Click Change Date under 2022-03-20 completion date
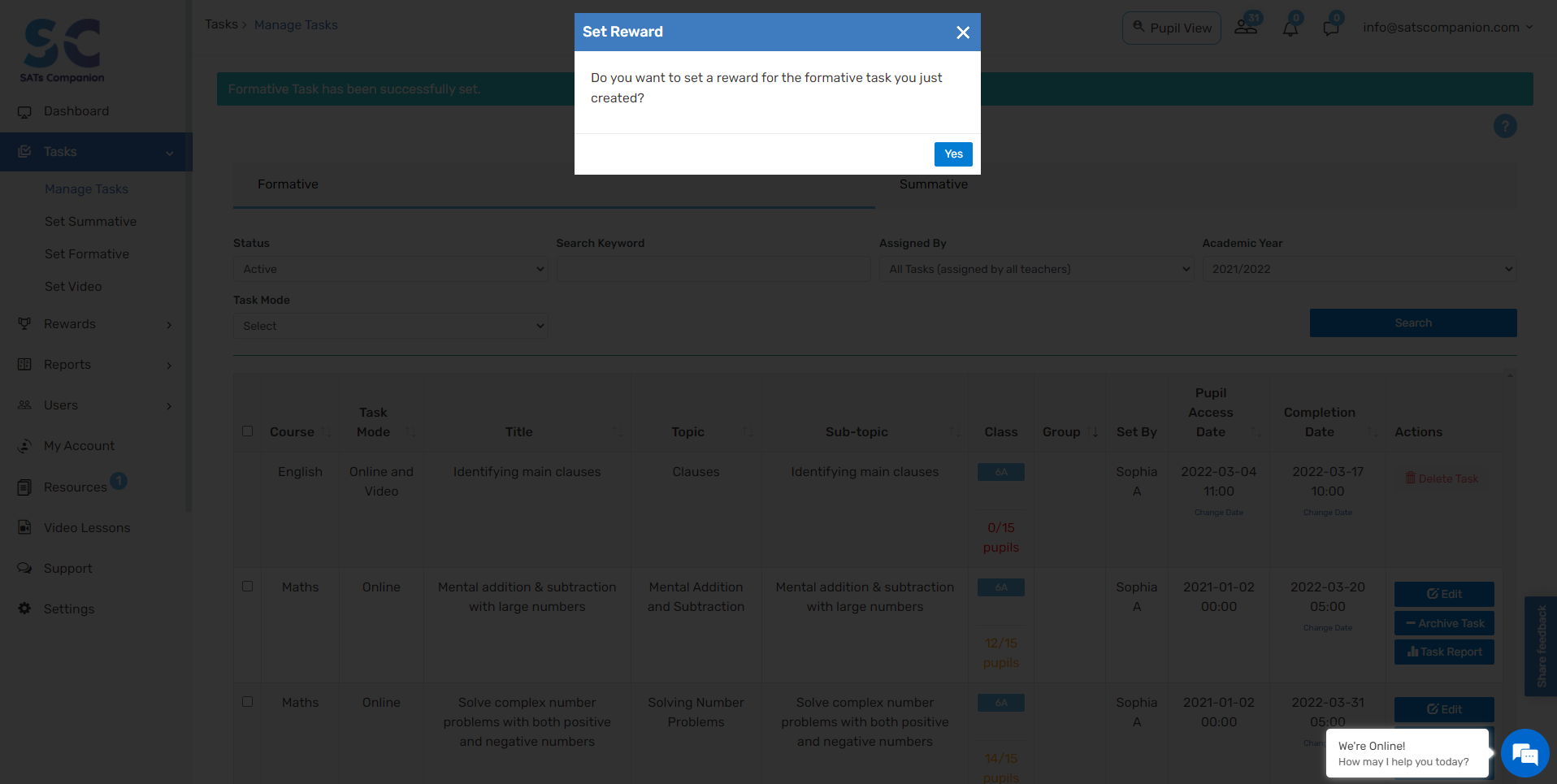The width and height of the screenshot is (1557, 784). (x=1328, y=628)
